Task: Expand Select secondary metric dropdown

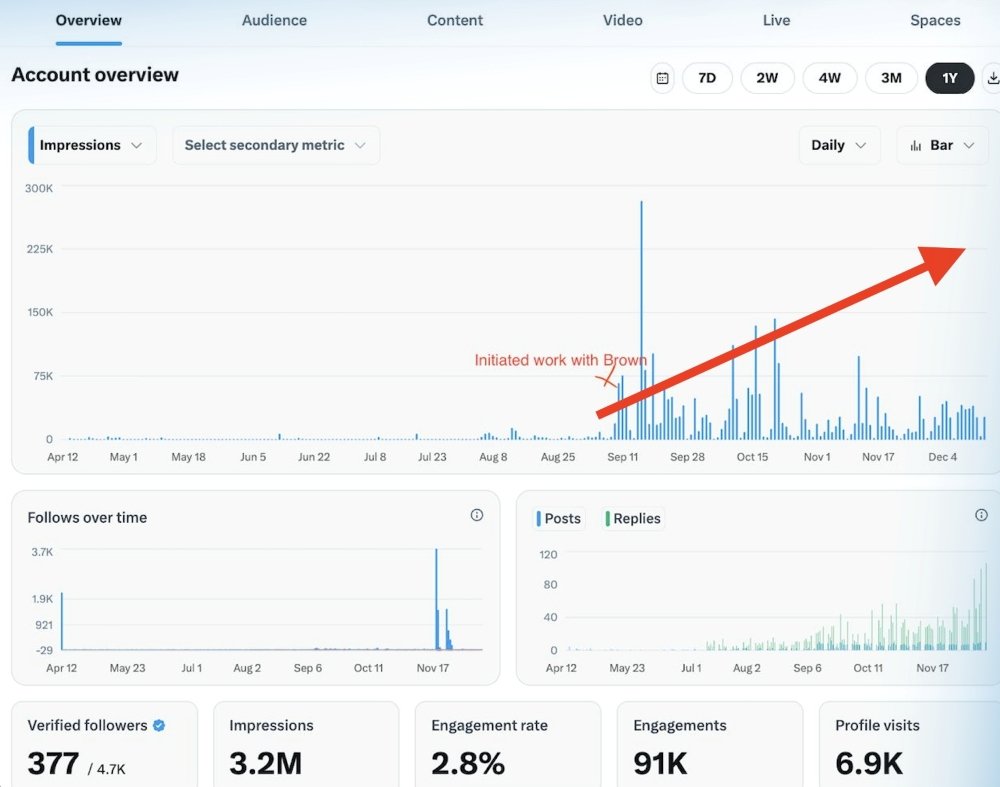Action: pos(275,145)
